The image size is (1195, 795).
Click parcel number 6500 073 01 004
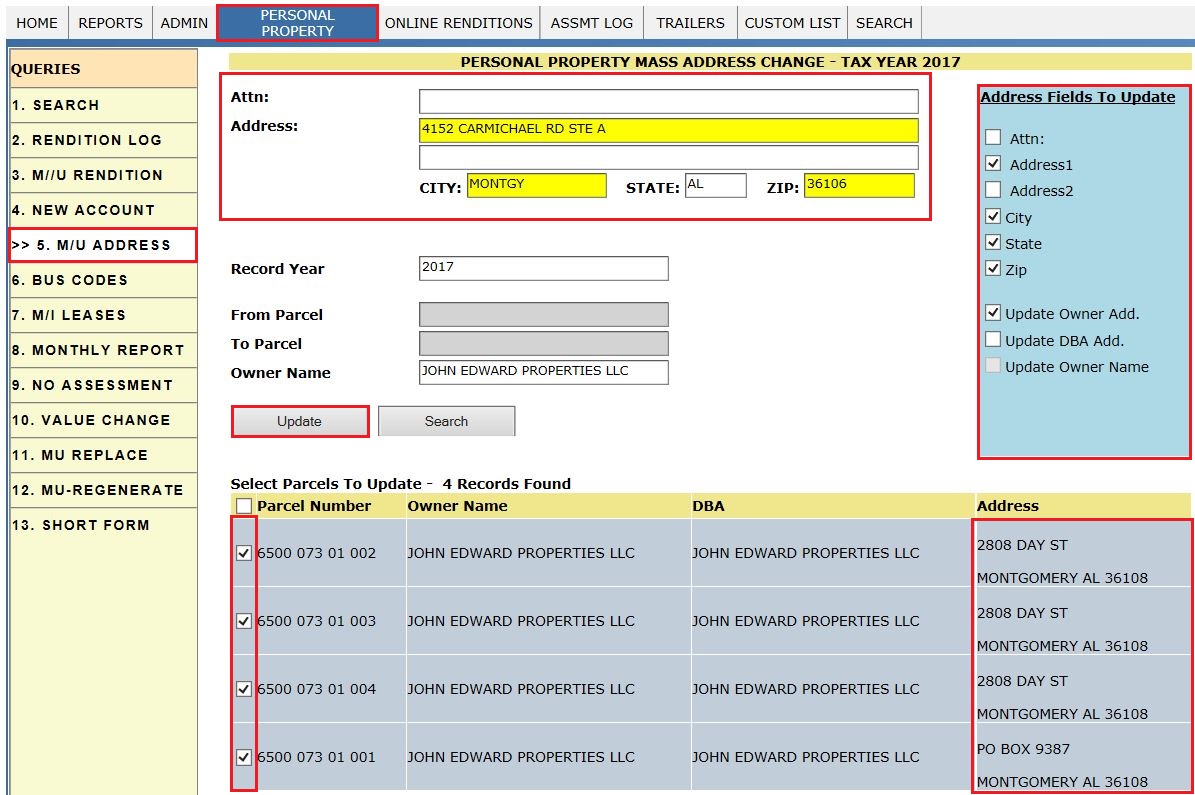click(x=316, y=689)
